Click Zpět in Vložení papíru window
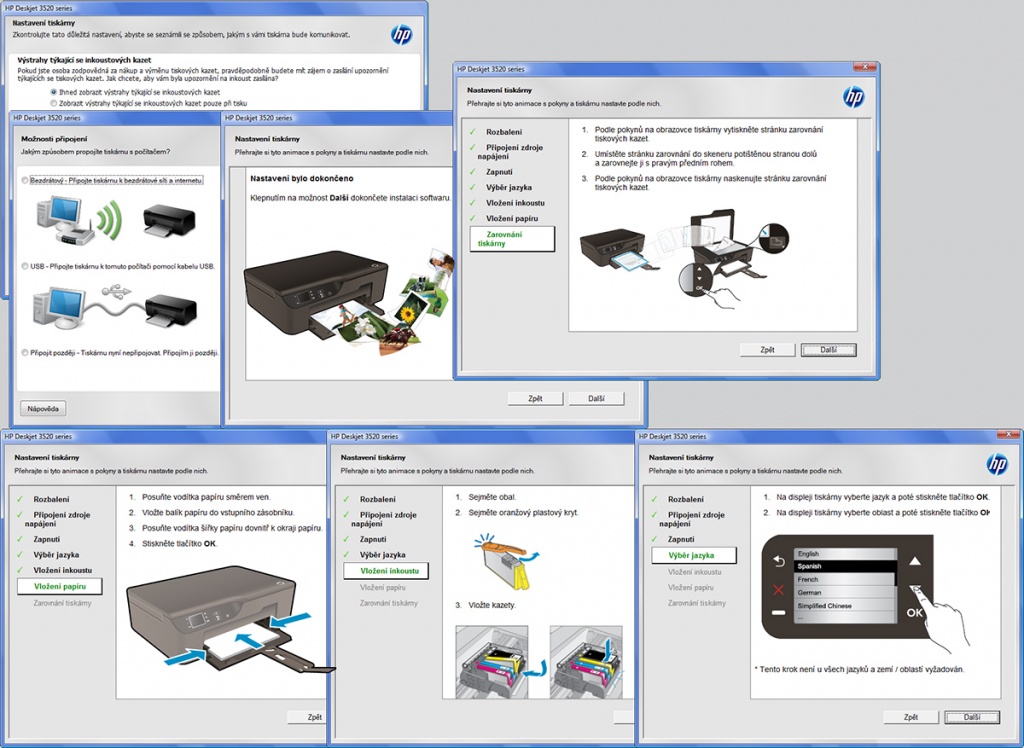 click(307, 717)
